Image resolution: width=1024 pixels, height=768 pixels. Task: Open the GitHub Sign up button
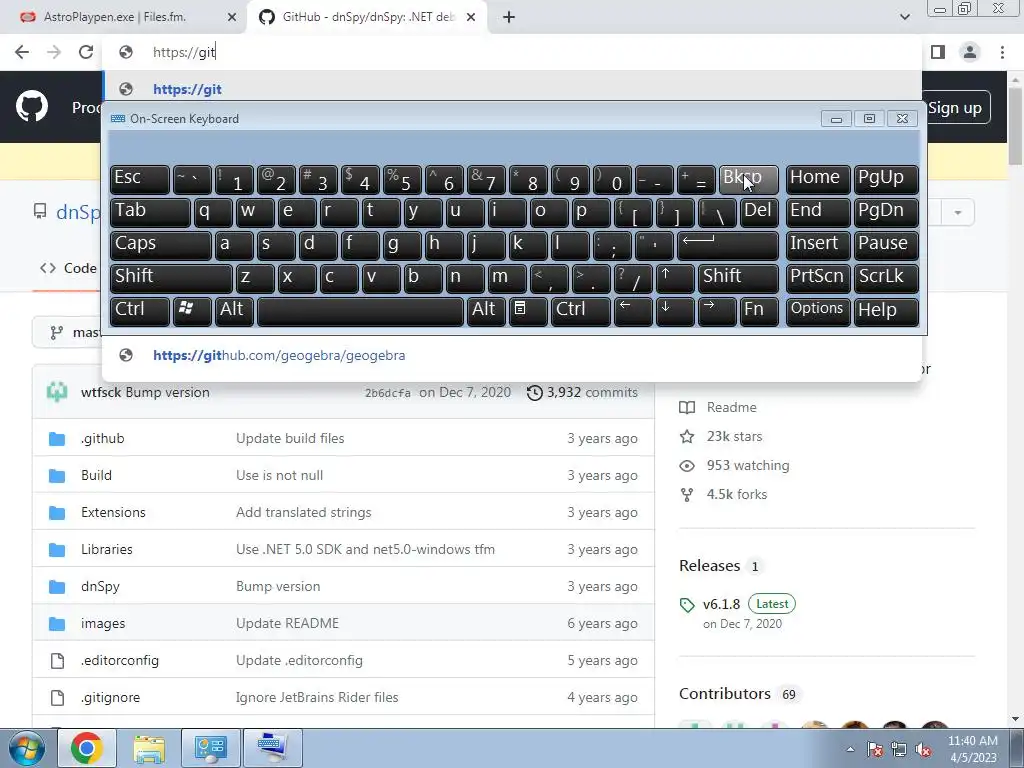pos(956,108)
